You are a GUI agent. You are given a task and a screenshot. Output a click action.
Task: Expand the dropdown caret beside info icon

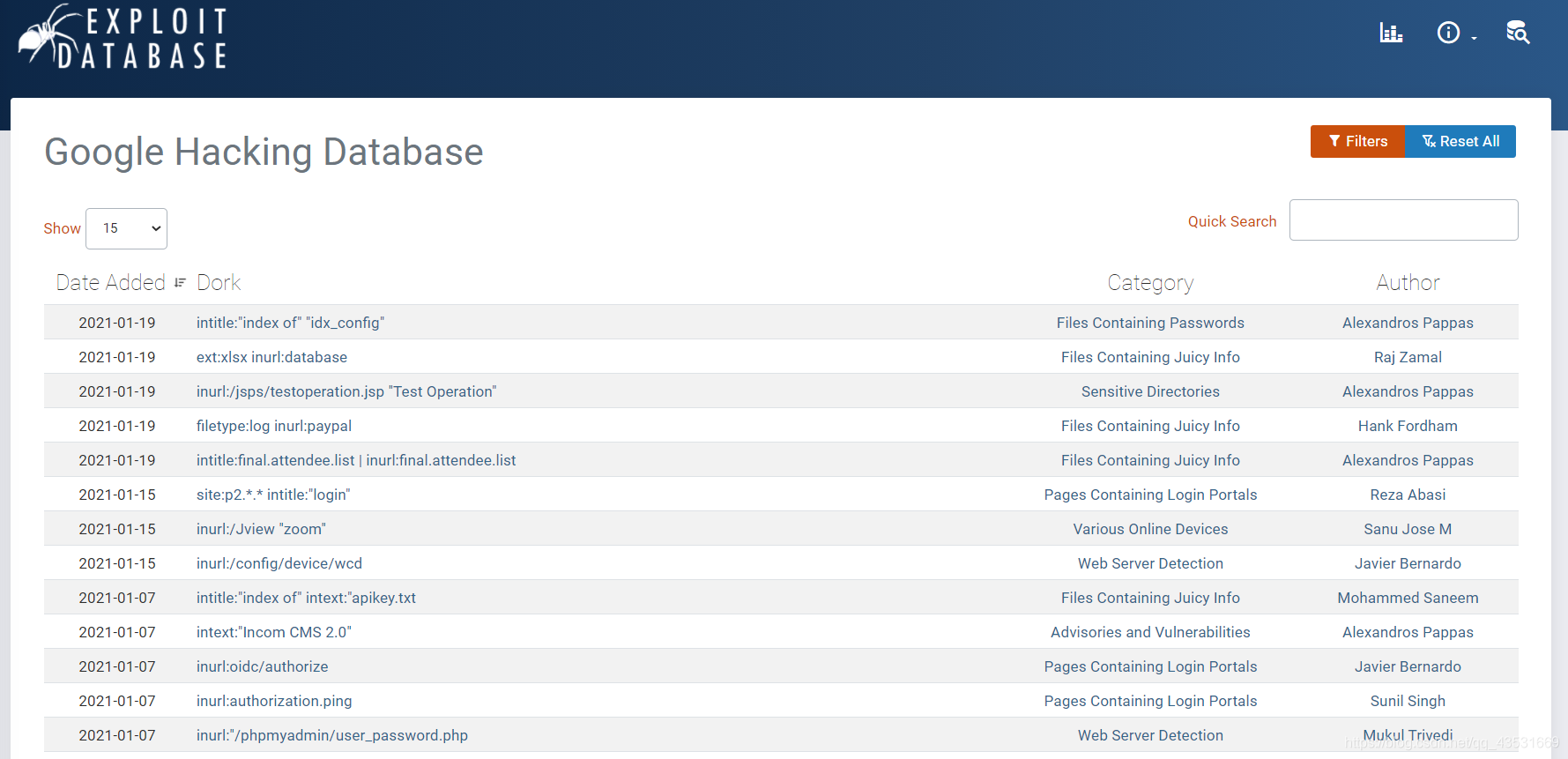(1474, 38)
